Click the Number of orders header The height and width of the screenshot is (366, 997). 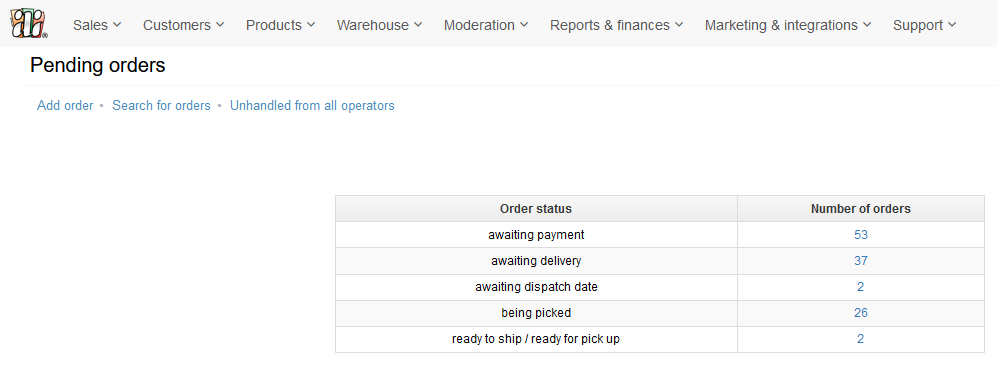click(x=860, y=208)
